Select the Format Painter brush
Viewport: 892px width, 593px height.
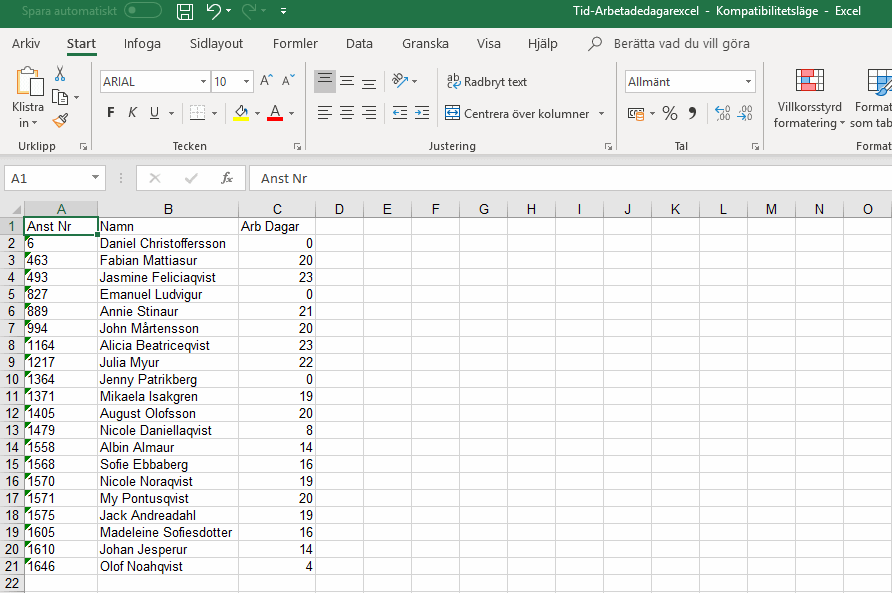pos(60,120)
